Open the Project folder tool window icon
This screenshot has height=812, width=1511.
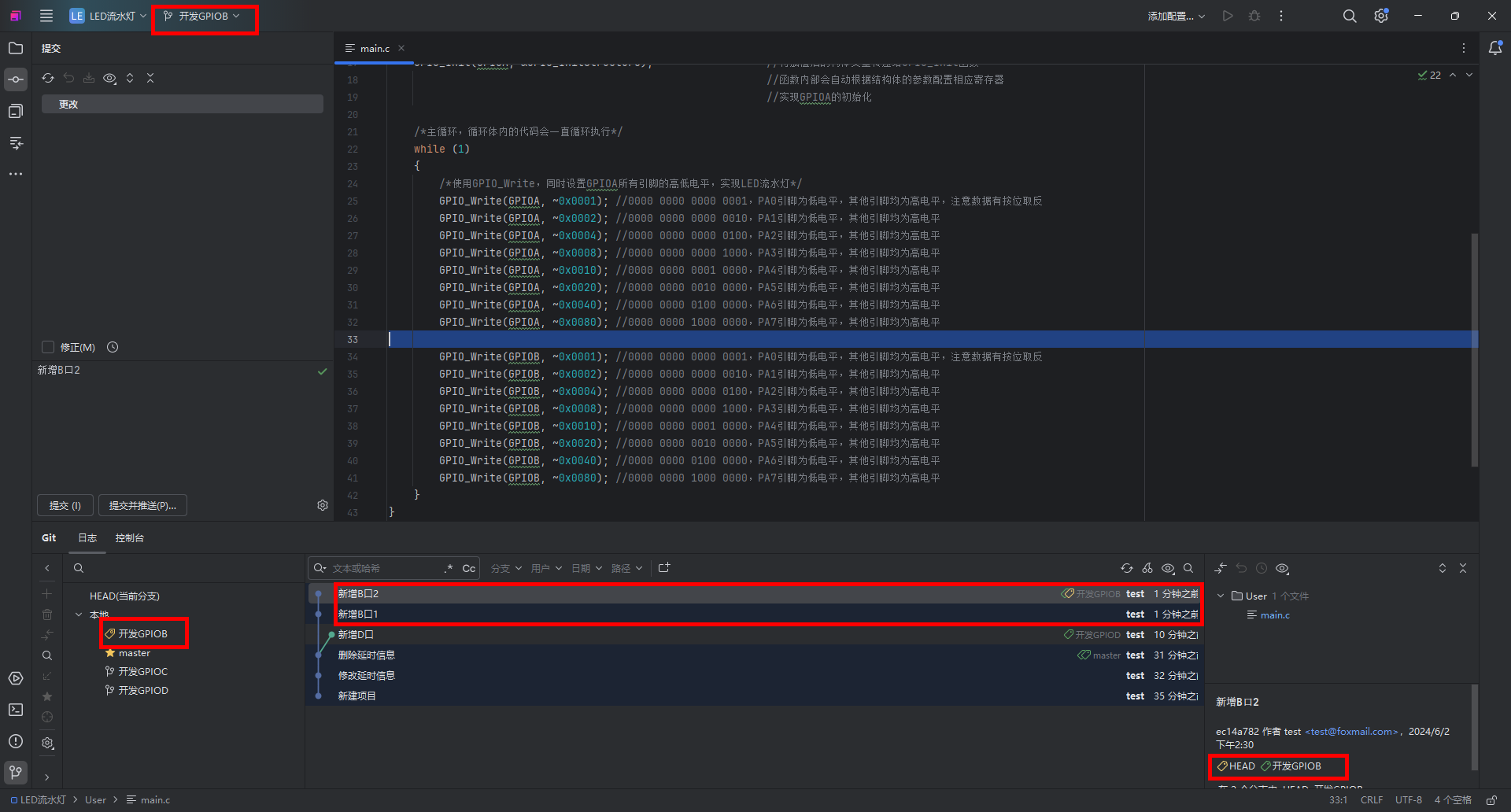16,48
